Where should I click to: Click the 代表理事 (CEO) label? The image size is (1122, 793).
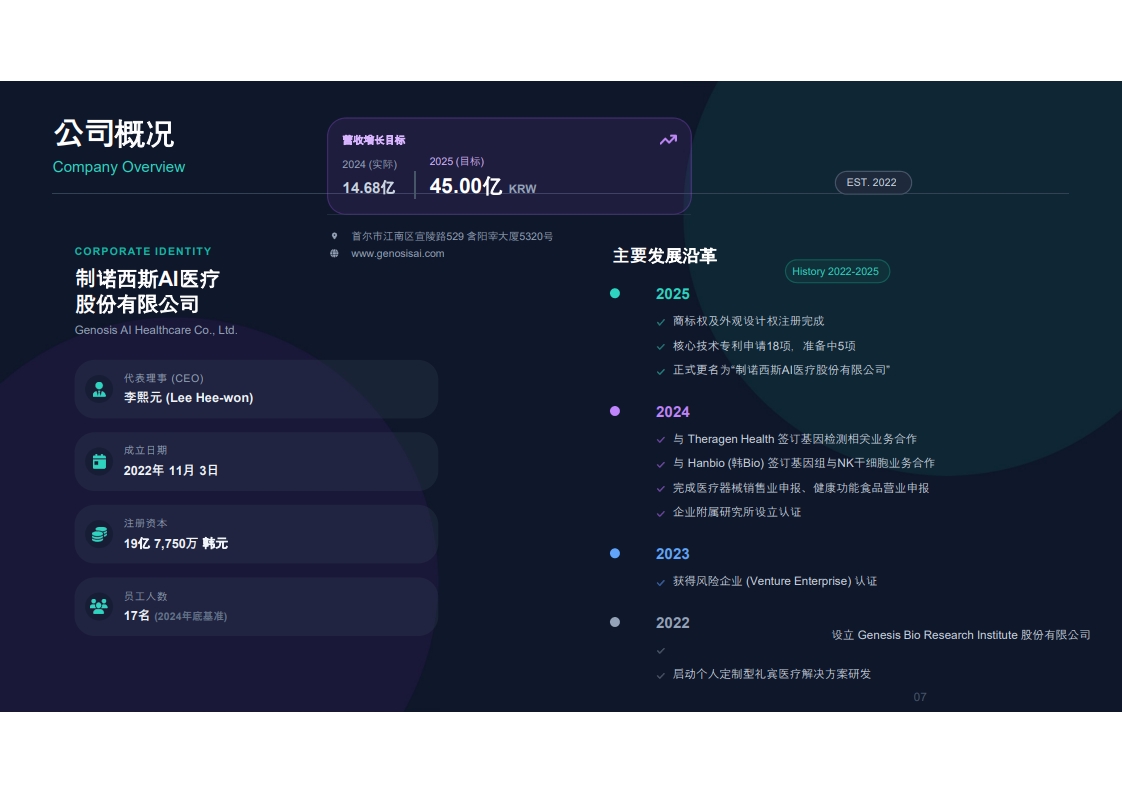pos(164,378)
